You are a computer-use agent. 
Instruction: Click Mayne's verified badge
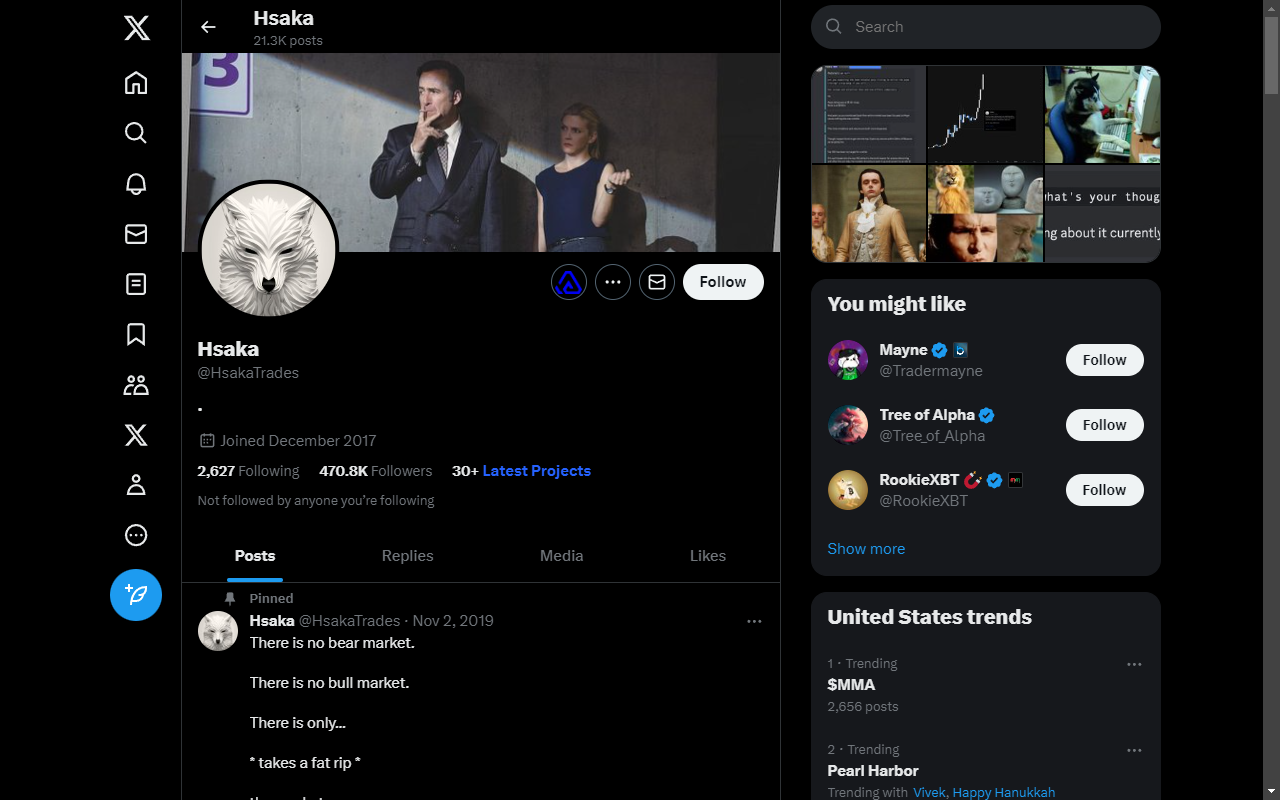[940, 350]
